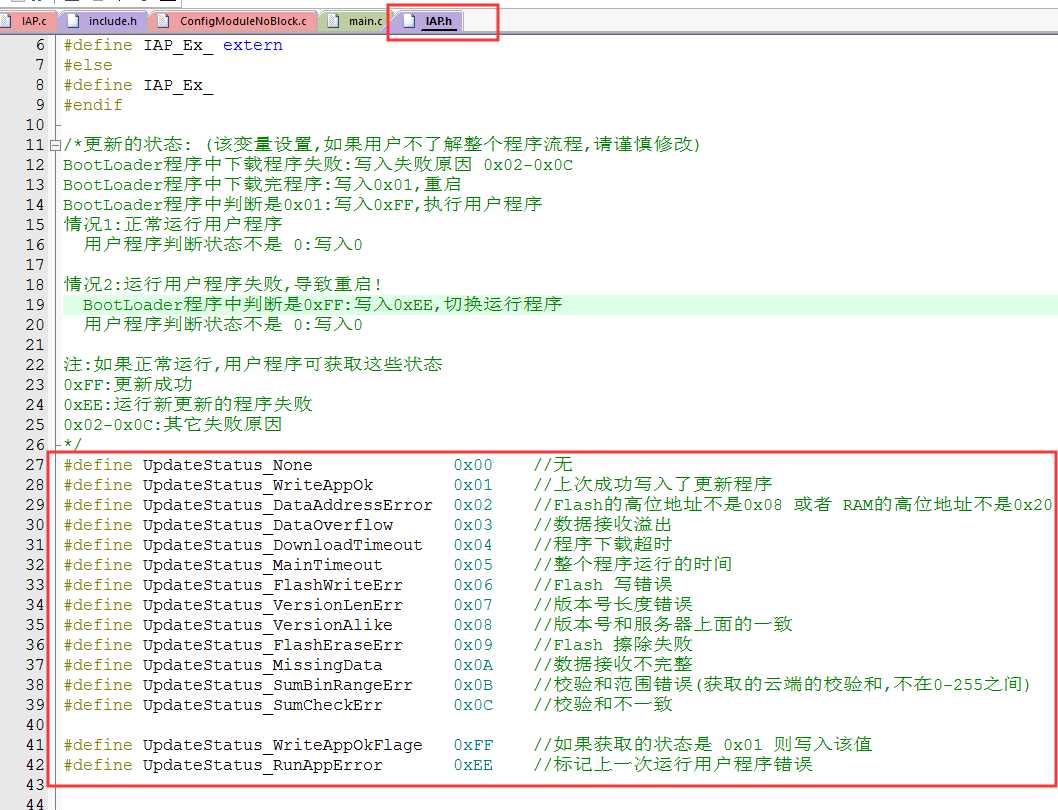Click the value 0xEE on line 42
Screen dimensions: 1058x810
pos(473,765)
